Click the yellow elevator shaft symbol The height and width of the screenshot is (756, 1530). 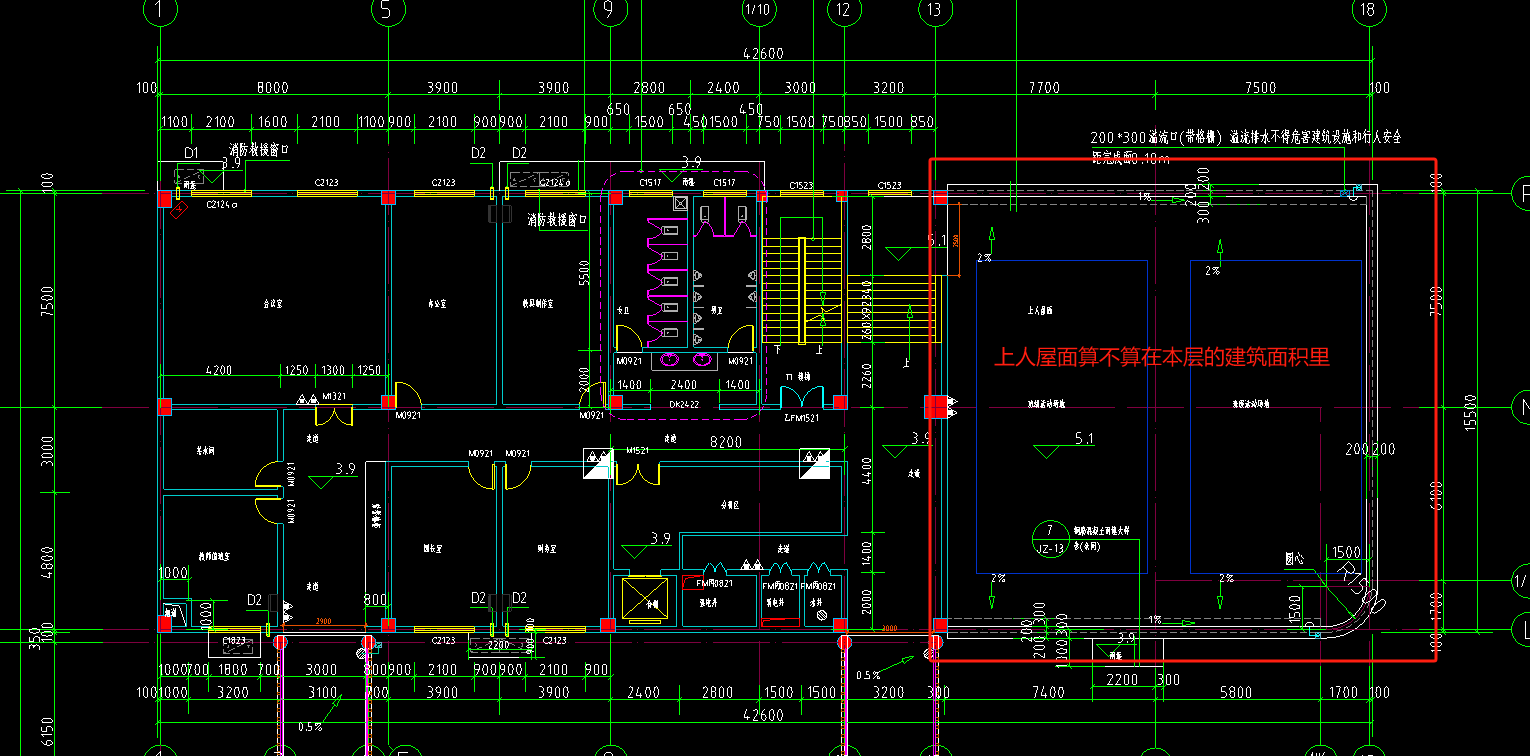643,598
